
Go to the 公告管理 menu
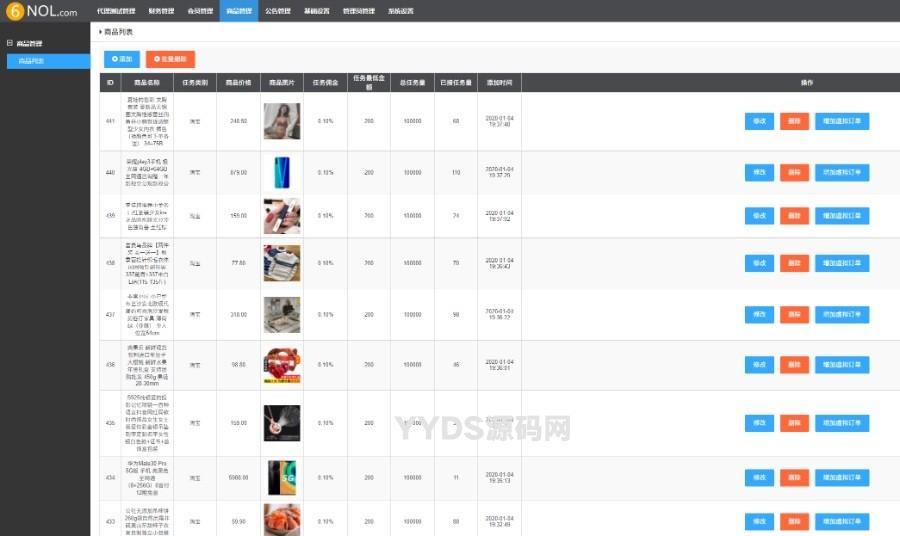278,11
